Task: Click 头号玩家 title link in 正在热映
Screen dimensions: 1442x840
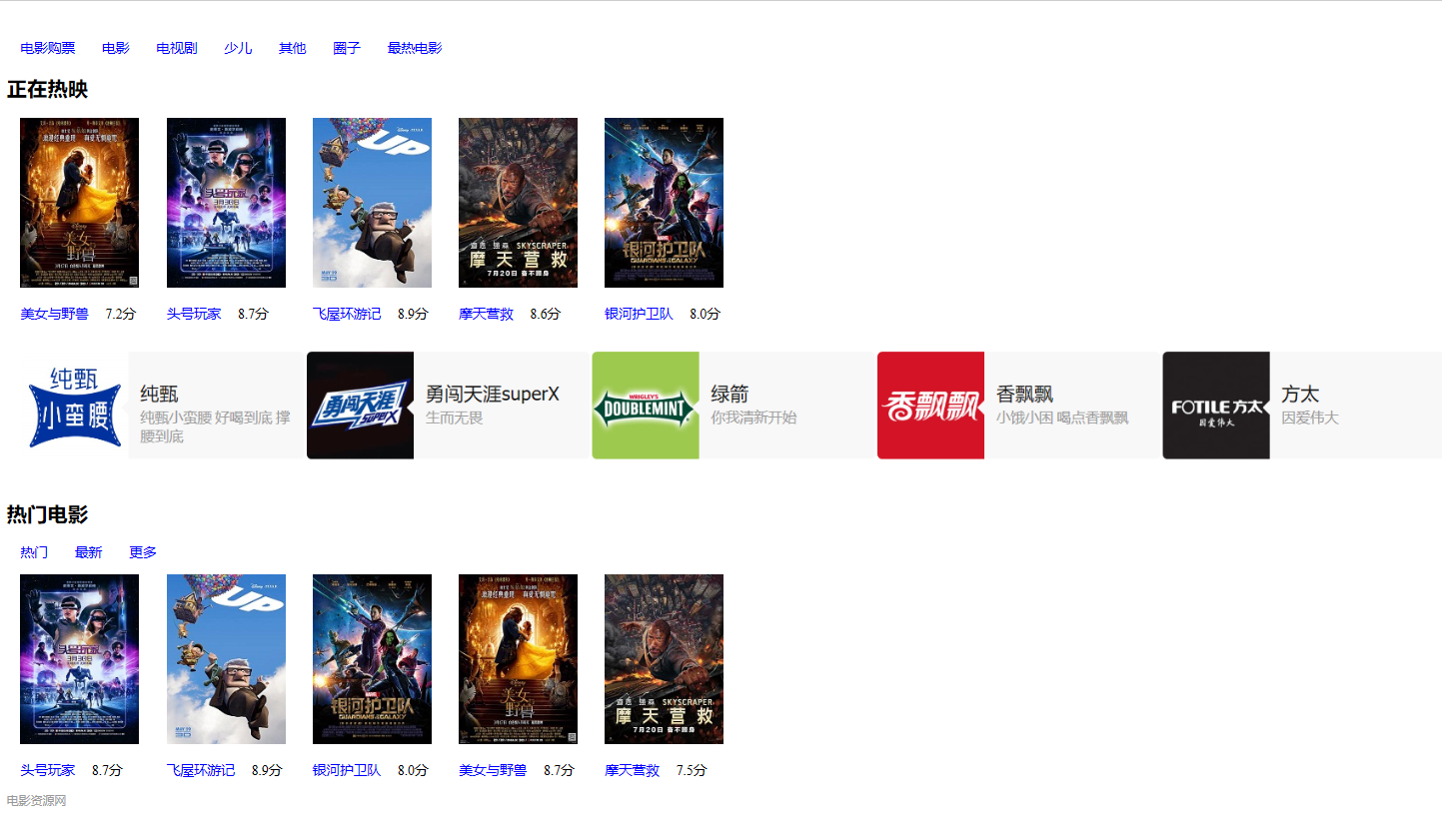Action: tap(194, 314)
